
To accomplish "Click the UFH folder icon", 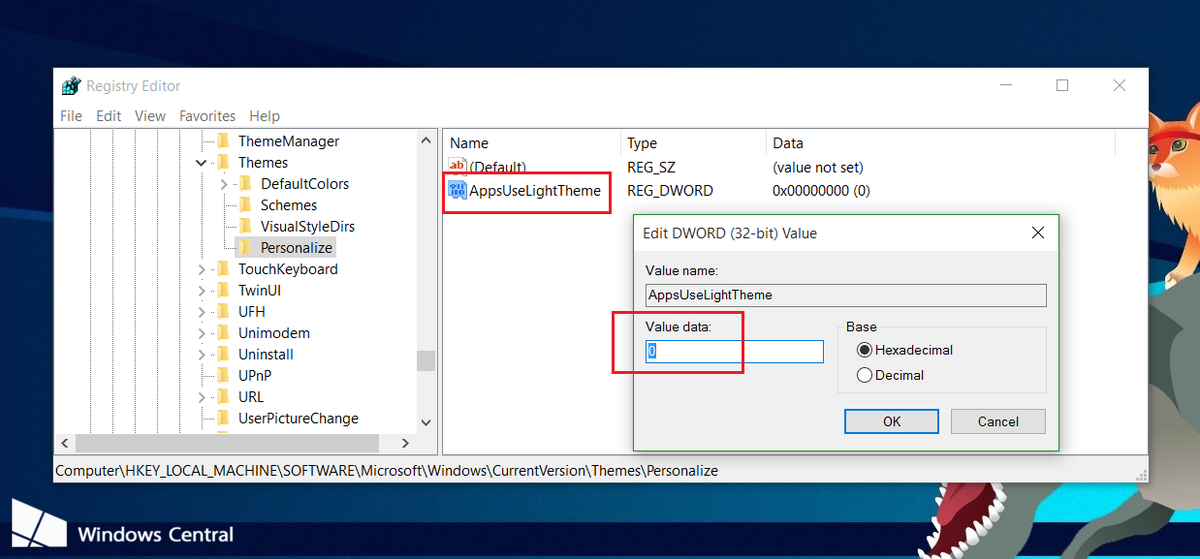I will [x=223, y=311].
